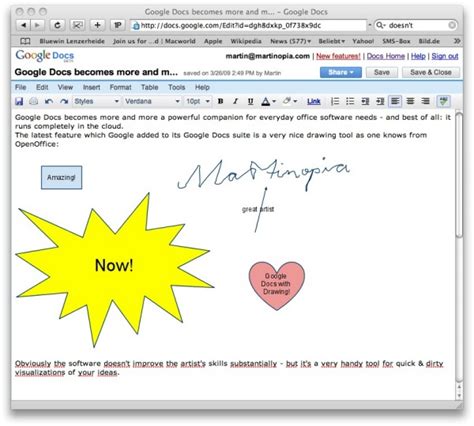This screenshot has width=474, height=426.
Task: Insert a numbered list
Action: click(x=335, y=101)
